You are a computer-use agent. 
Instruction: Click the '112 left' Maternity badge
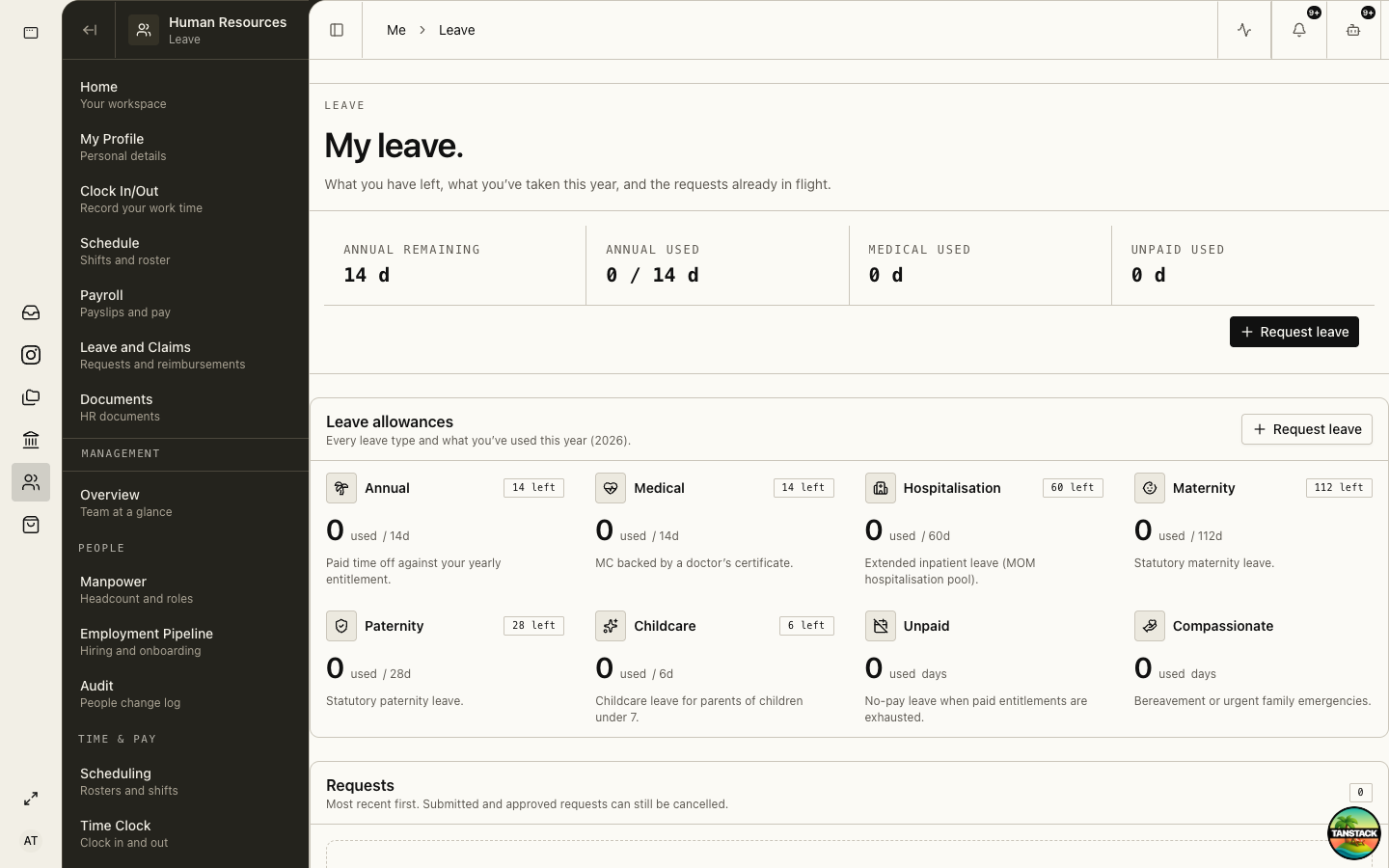(1339, 488)
